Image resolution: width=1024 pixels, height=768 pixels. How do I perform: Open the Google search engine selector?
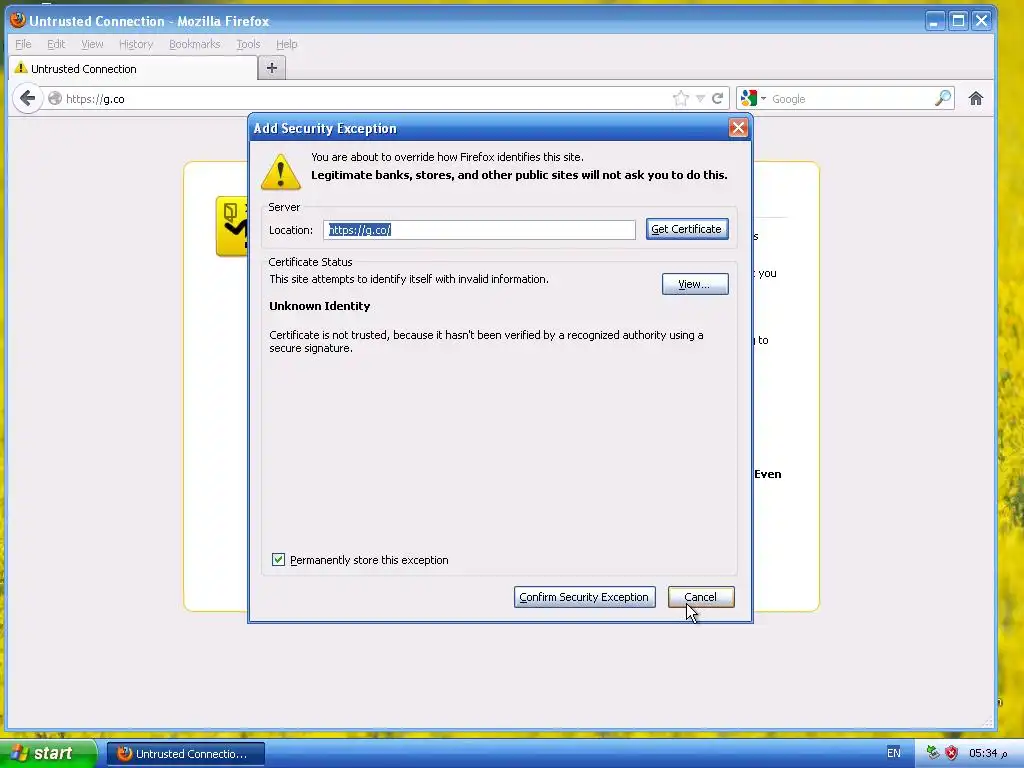(x=753, y=99)
